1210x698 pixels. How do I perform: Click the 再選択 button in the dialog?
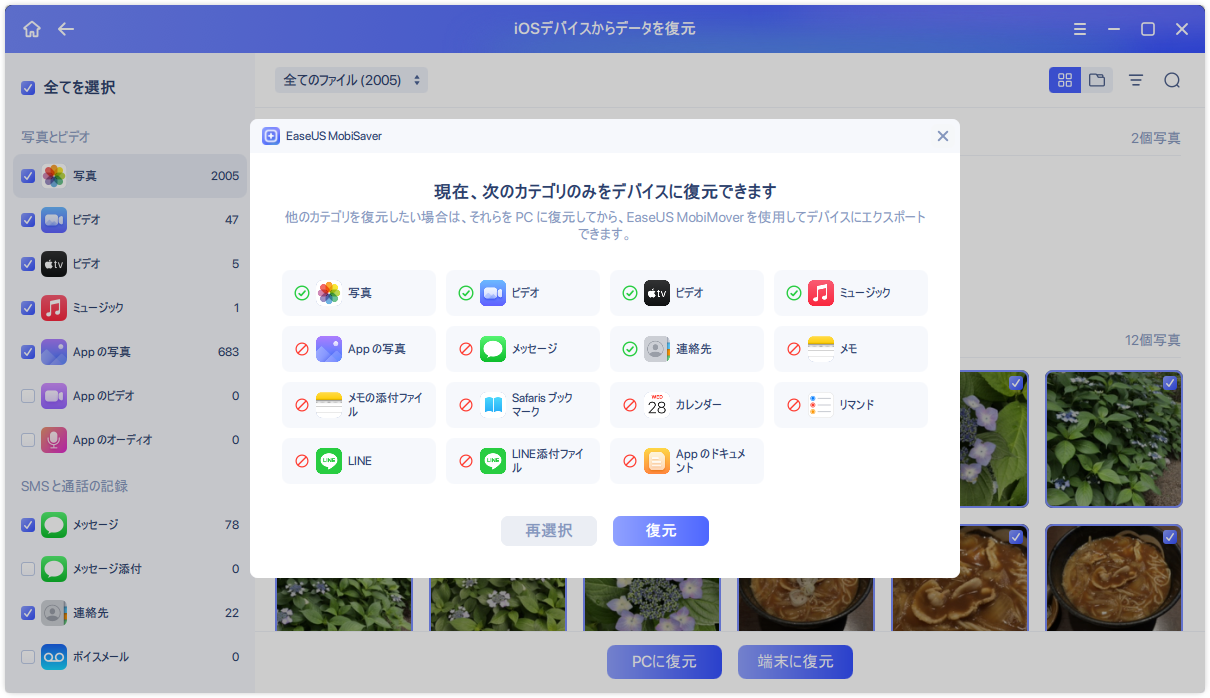549,531
